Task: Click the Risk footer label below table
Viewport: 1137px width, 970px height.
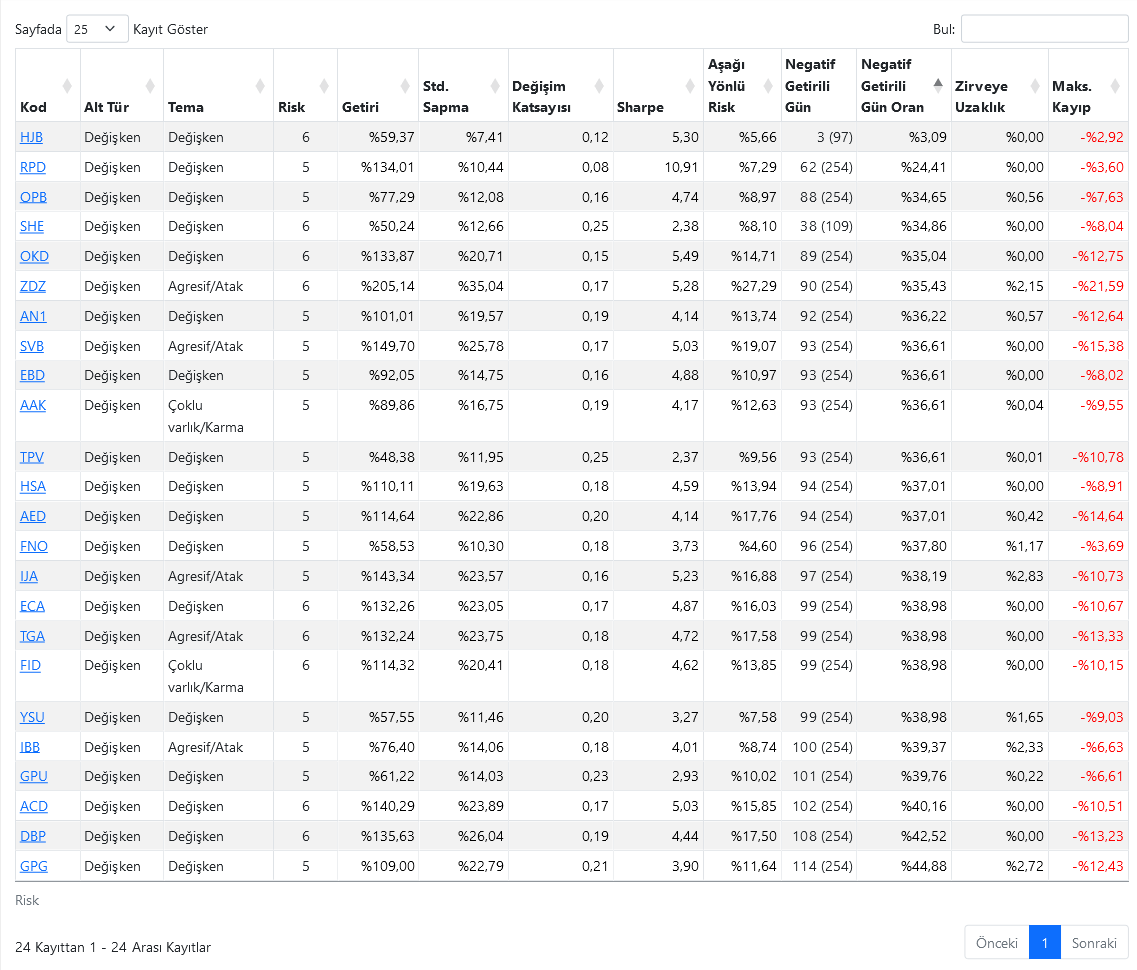Action: click(27, 900)
